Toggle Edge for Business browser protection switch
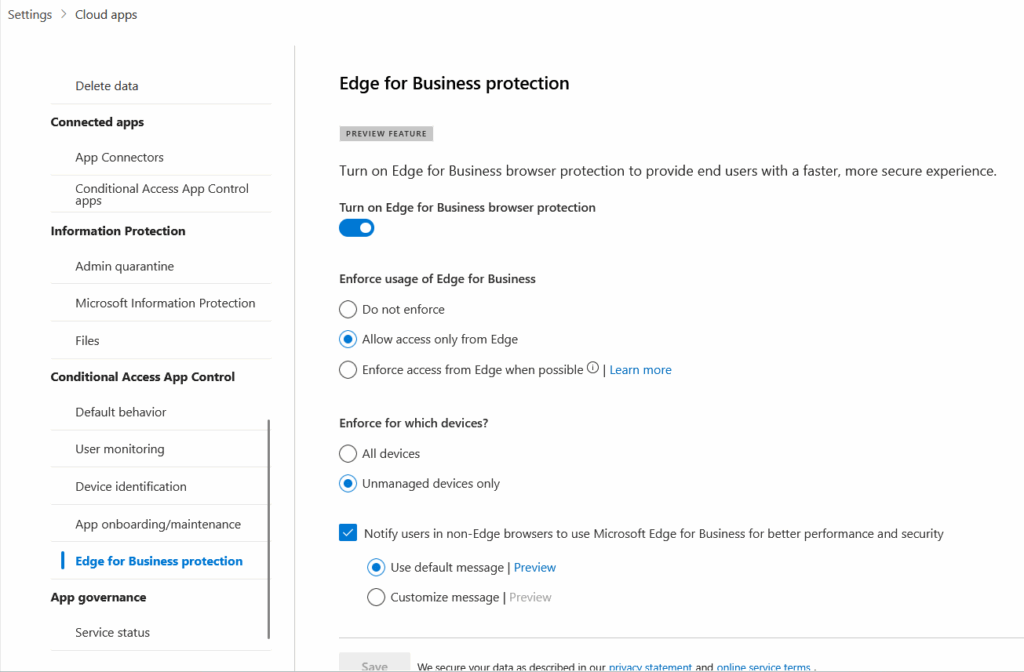 357,228
